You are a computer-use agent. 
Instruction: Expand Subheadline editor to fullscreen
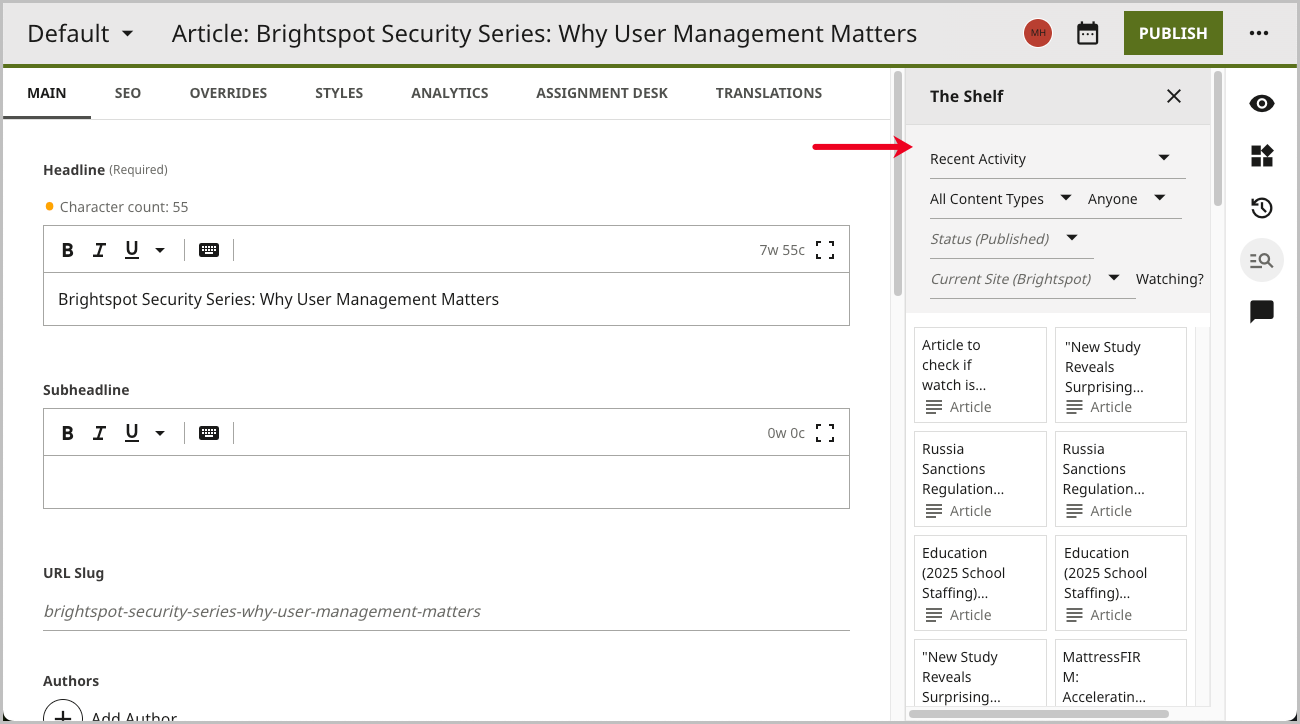tap(825, 433)
